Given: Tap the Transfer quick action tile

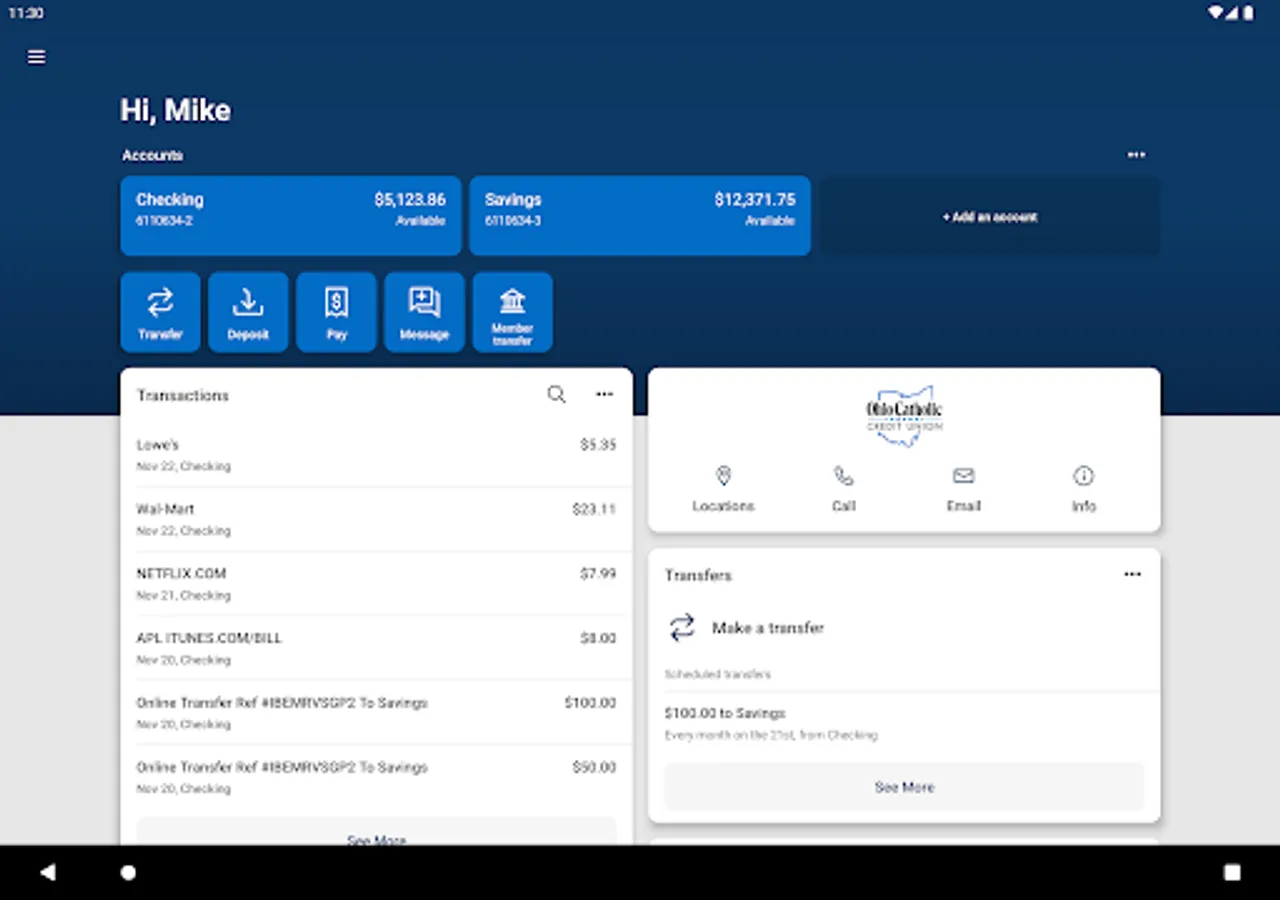Looking at the screenshot, I should coord(160,312).
